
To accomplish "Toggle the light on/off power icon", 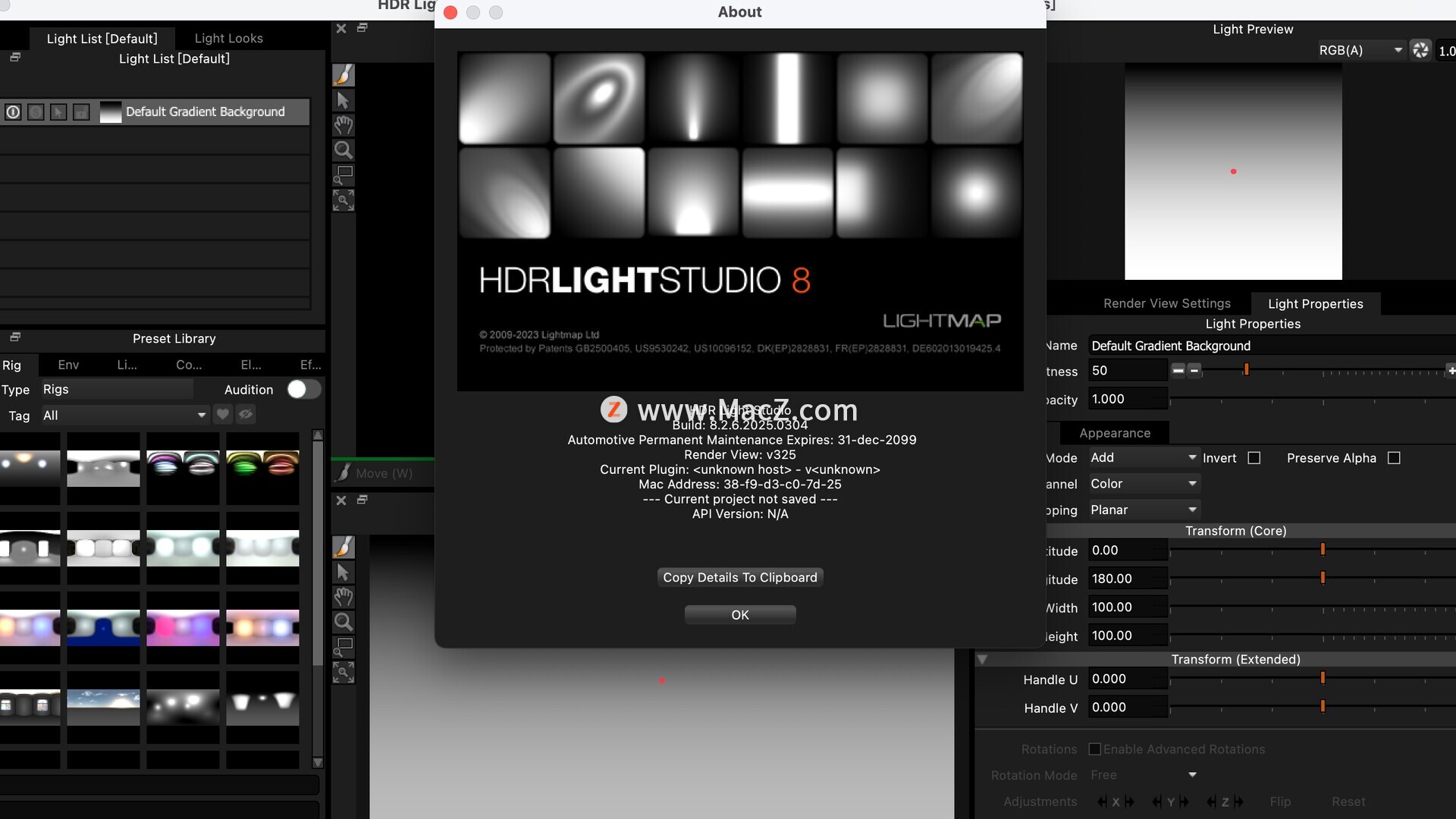I will pyautogui.click(x=13, y=112).
